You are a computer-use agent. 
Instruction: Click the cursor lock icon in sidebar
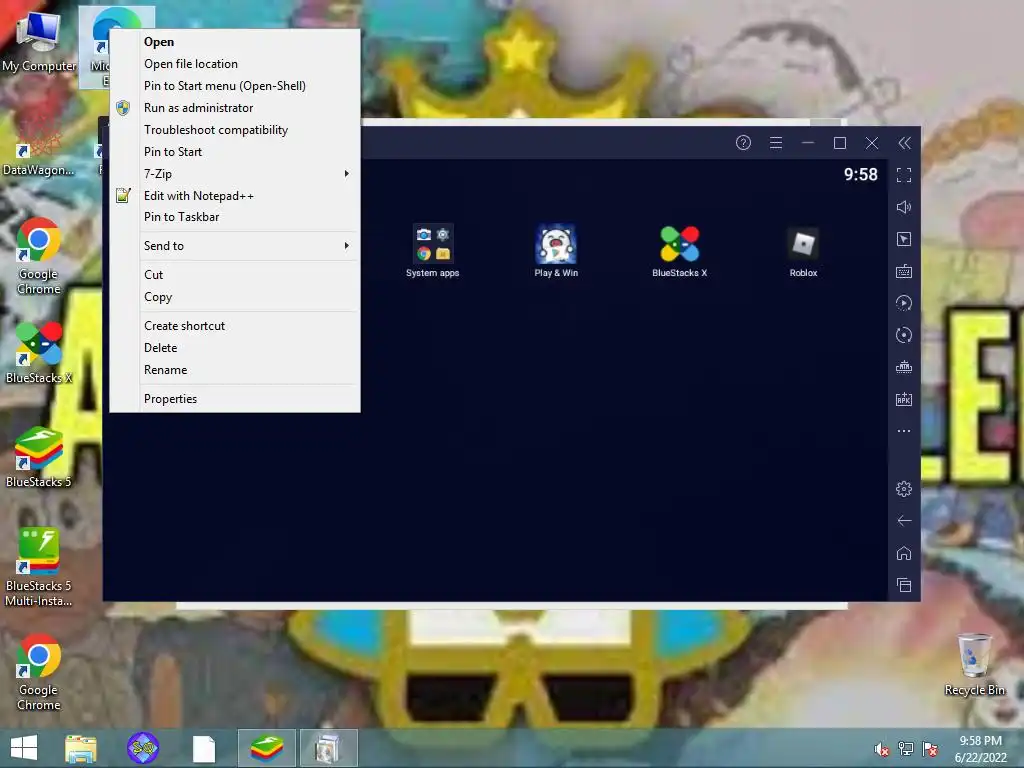904,239
